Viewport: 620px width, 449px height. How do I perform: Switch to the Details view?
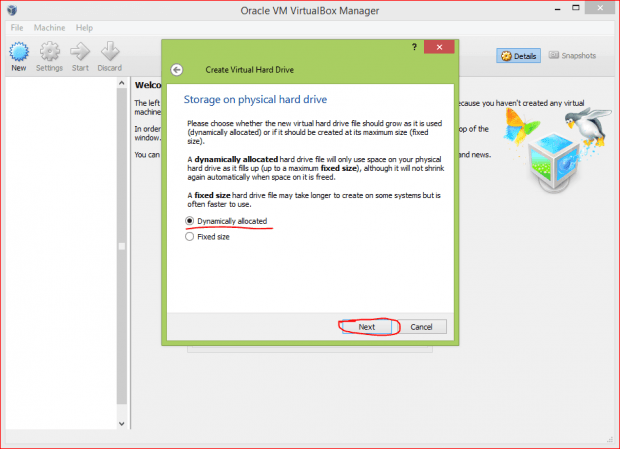(x=518, y=56)
